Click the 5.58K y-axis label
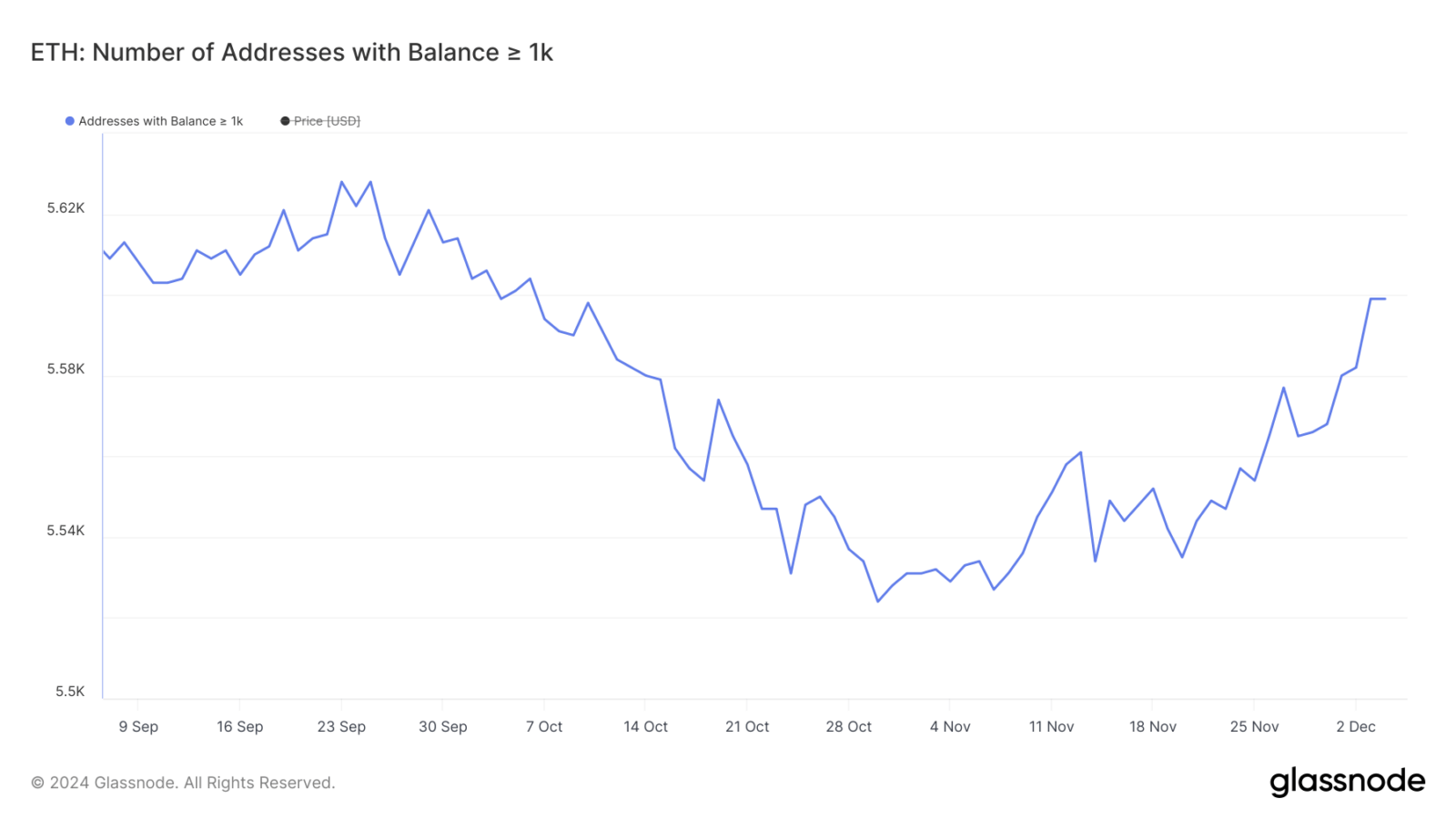Screen dimensions: 1456x819 pyautogui.click(x=66, y=369)
